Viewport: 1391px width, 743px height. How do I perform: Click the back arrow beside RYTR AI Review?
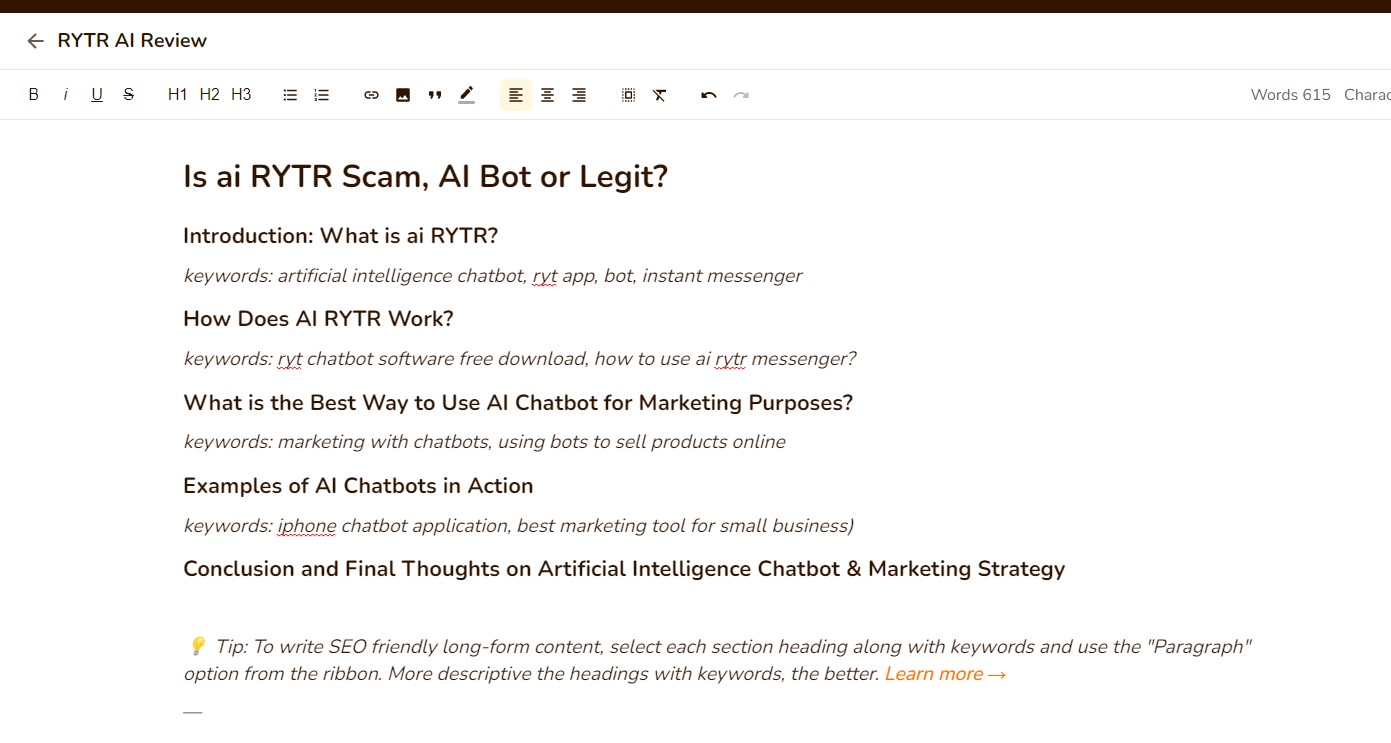tap(35, 41)
